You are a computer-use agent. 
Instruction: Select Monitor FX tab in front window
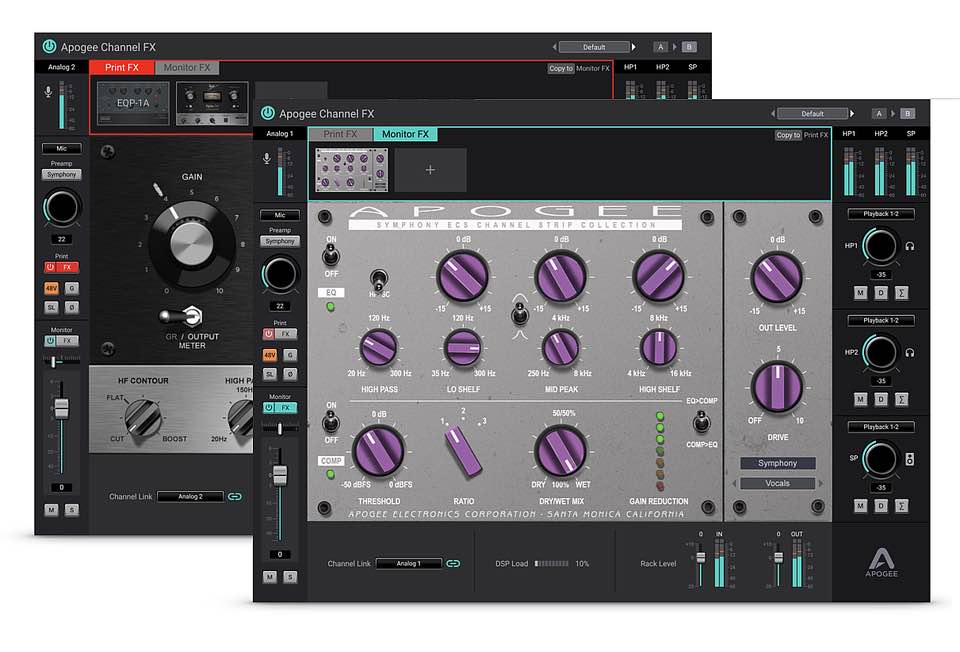click(x=405, y=134)
